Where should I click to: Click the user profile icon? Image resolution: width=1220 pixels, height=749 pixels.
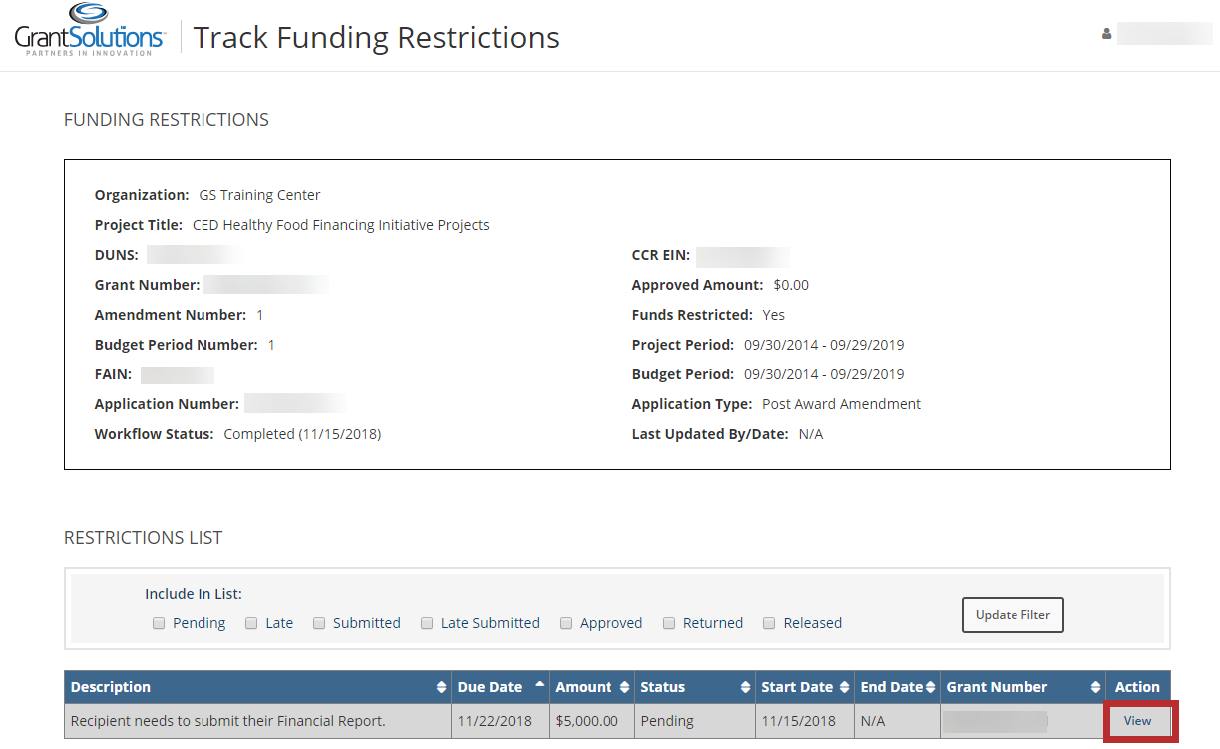[x=1106, y=34]
